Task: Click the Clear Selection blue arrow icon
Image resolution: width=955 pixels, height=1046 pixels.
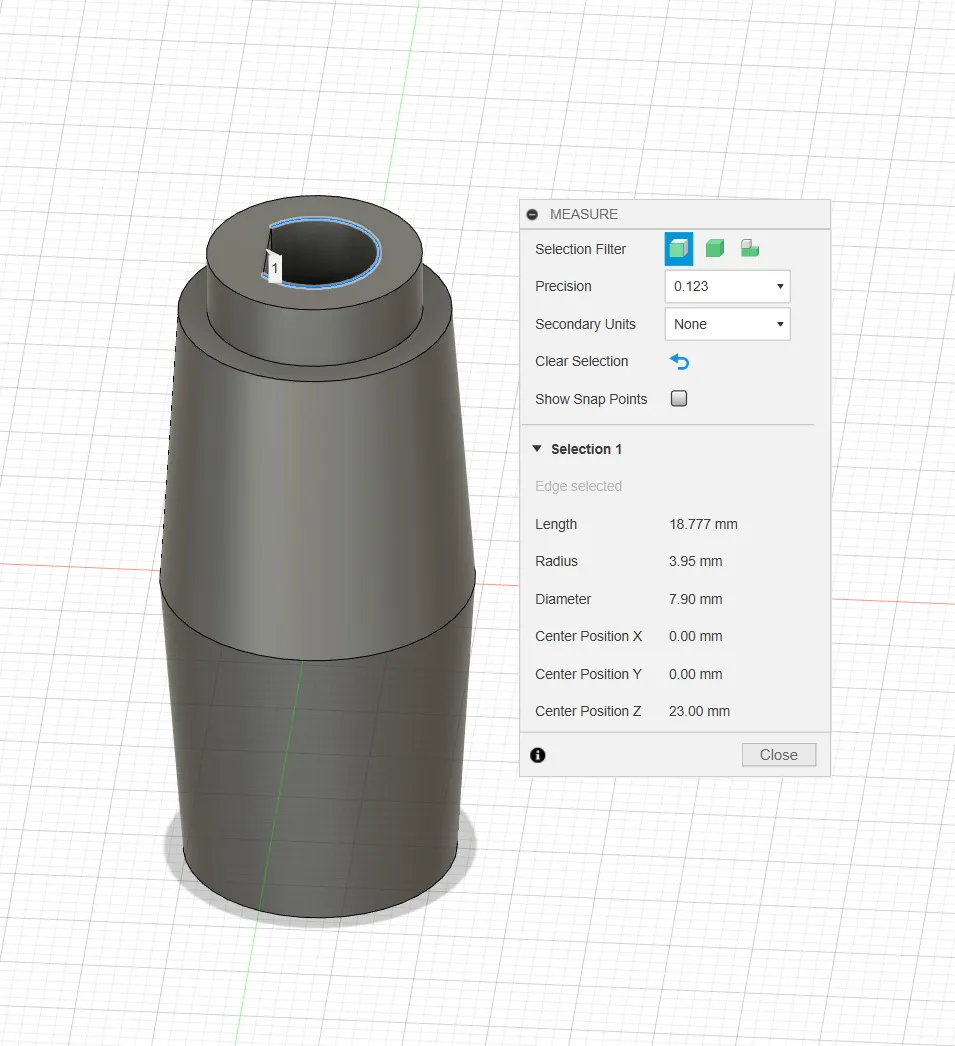Action: [x=680, y=362]
